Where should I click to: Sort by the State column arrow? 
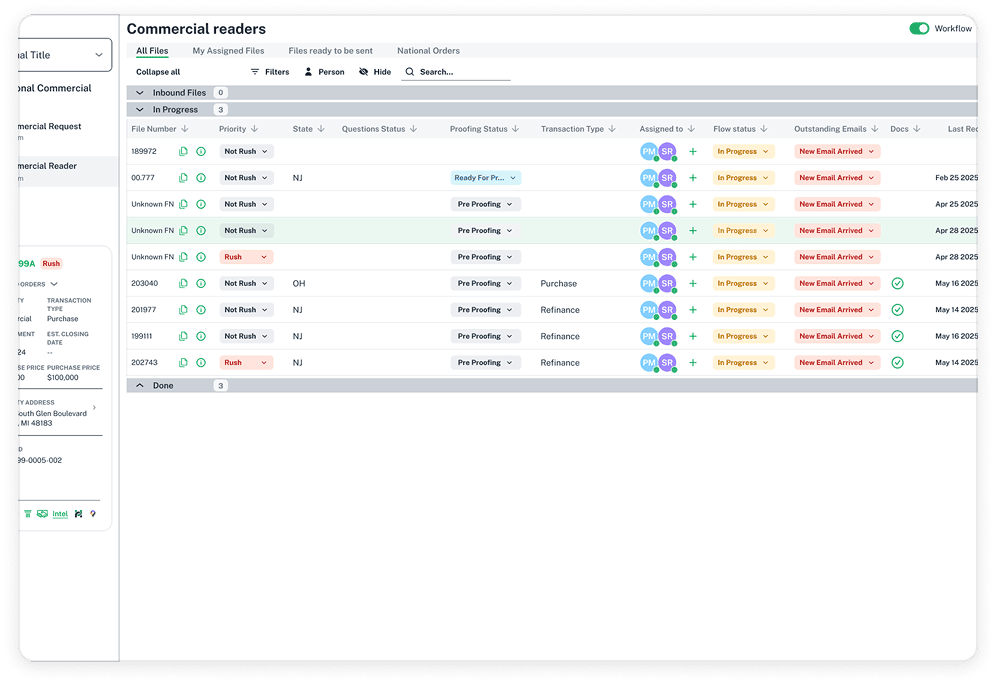pos(321,129)
